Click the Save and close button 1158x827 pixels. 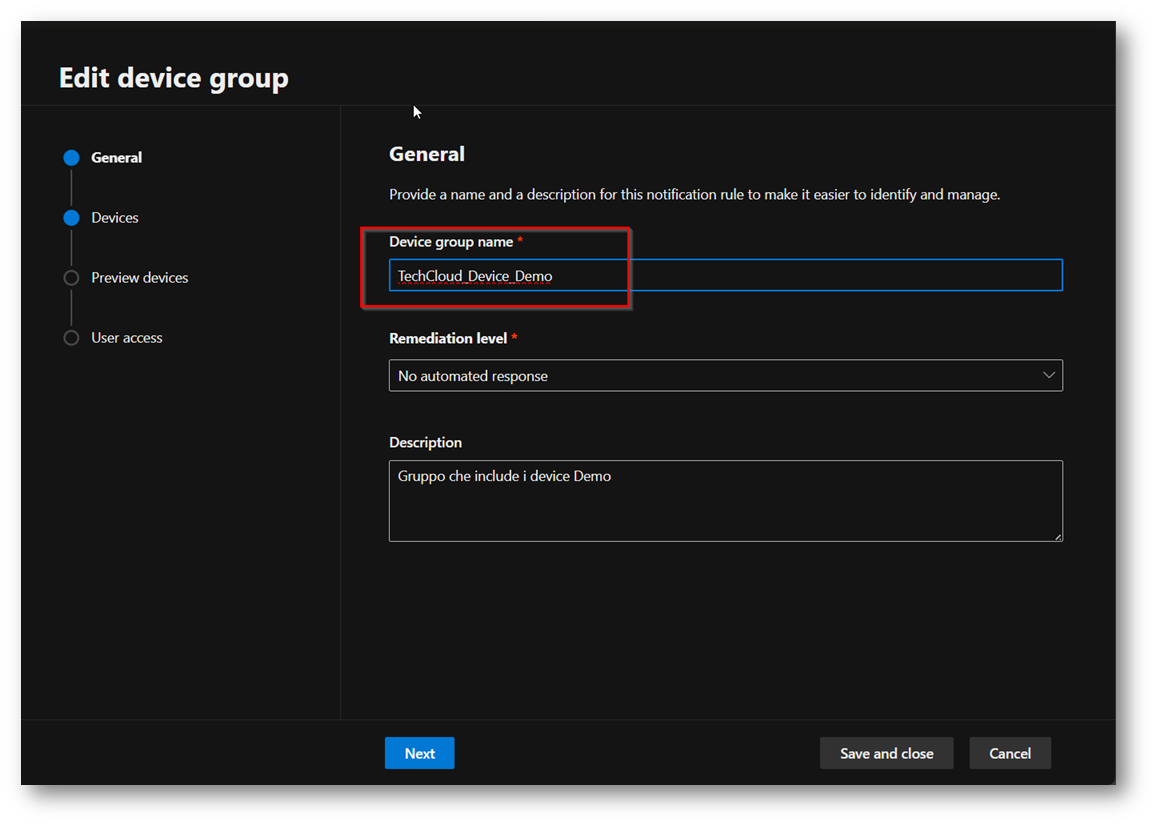(886, 754)
